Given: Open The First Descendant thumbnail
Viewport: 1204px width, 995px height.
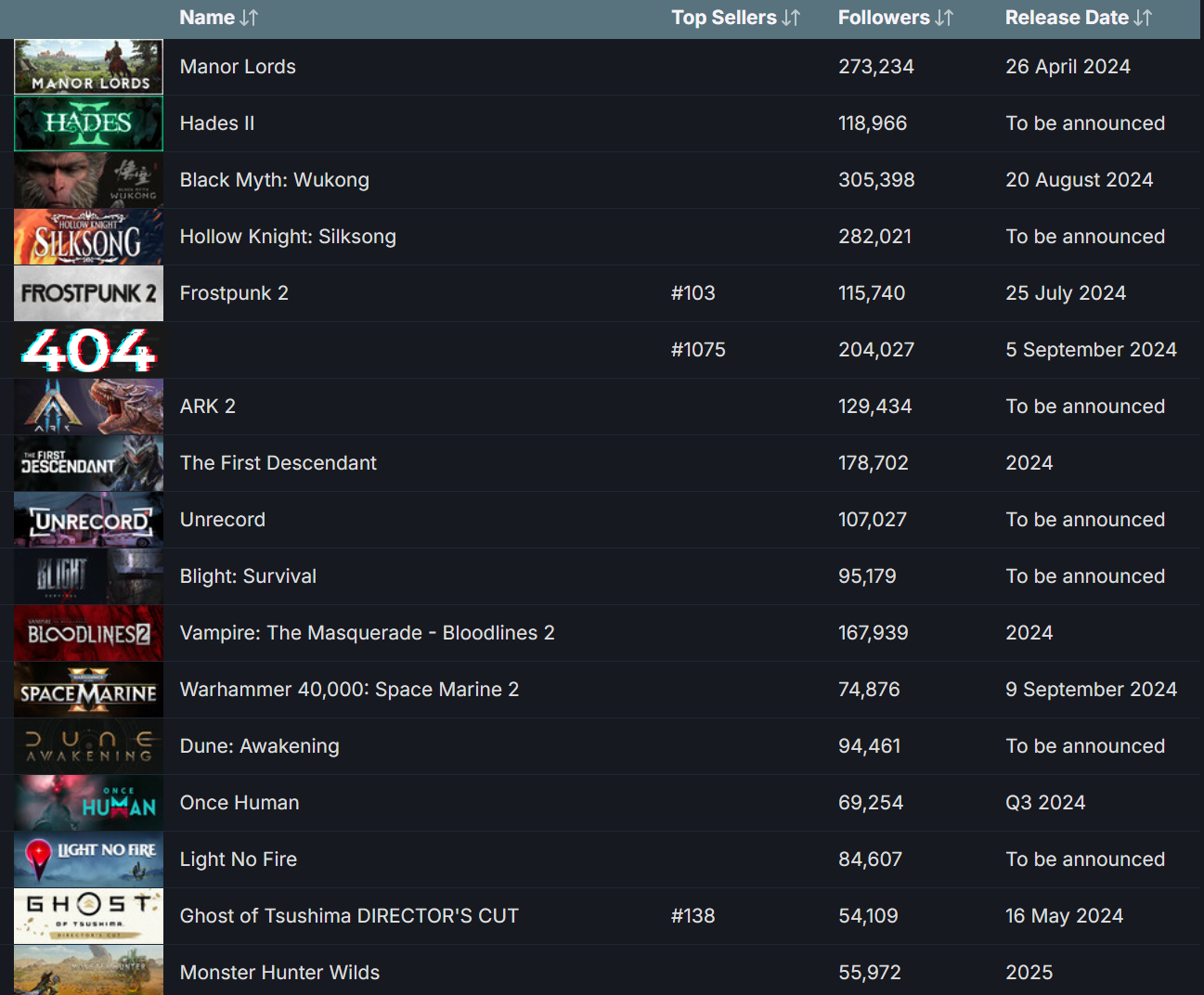Looking at the screenshot, I should [x=88, y=463].
